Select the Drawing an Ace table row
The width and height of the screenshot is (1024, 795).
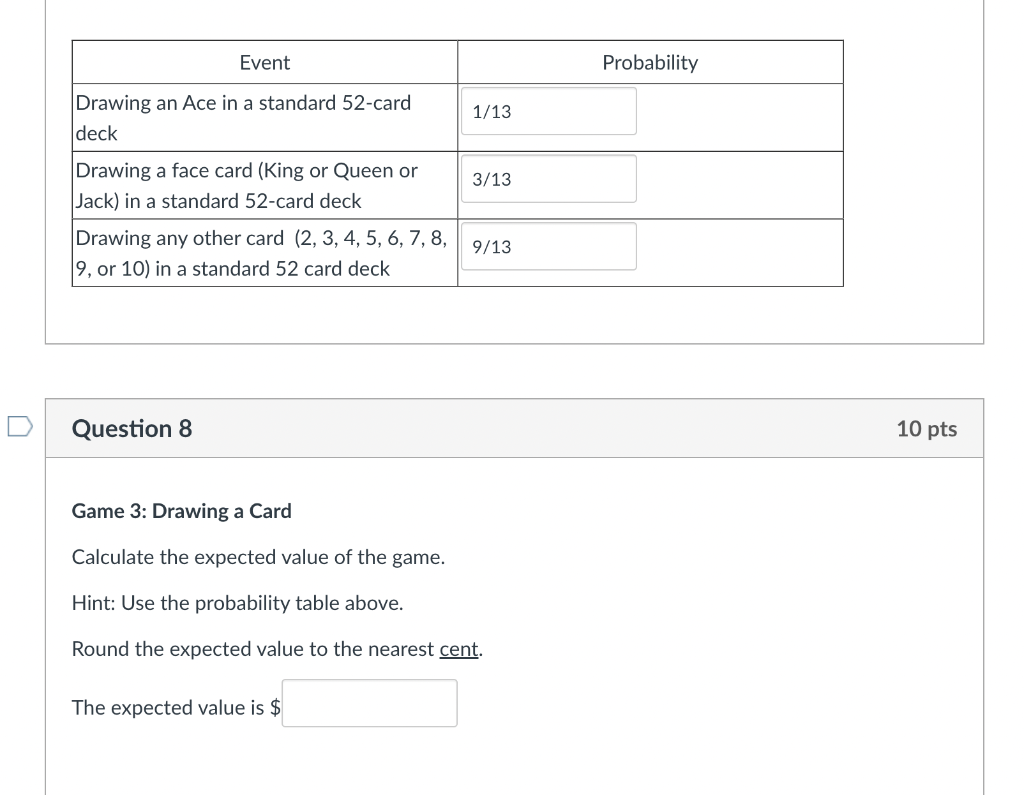[x=264, y=117]
